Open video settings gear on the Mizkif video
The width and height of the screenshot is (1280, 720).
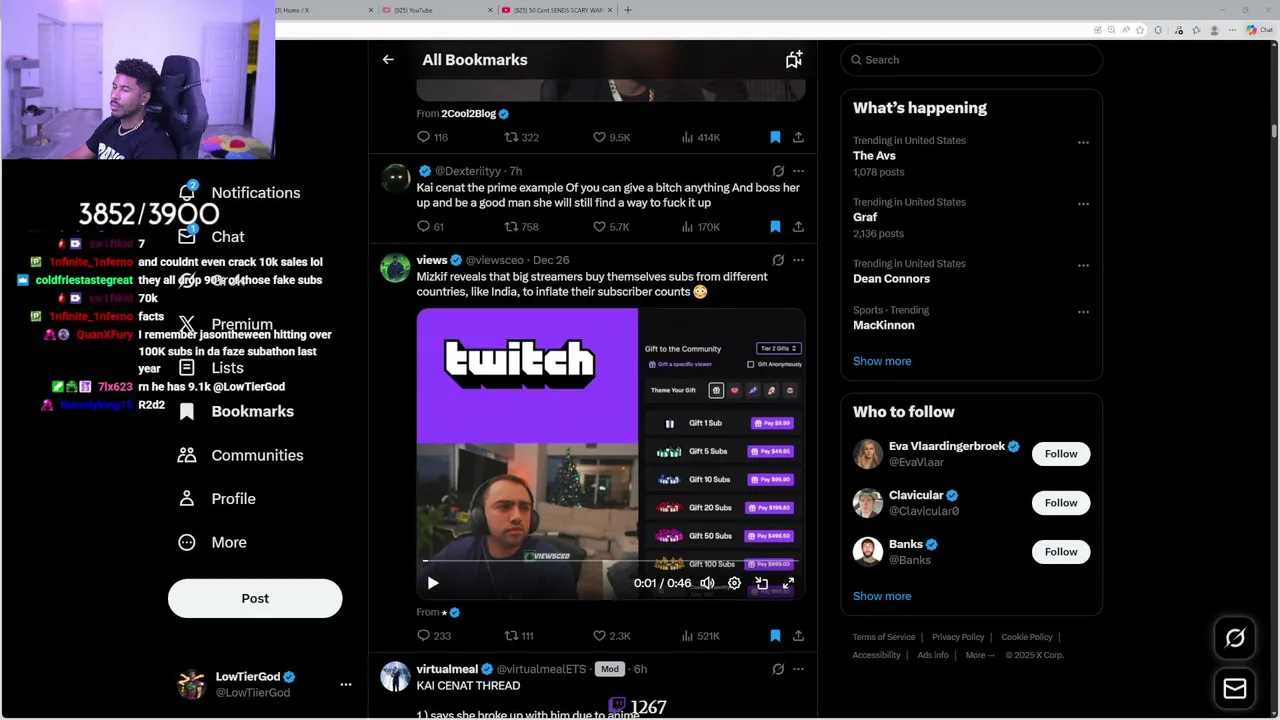pos(734,583)
